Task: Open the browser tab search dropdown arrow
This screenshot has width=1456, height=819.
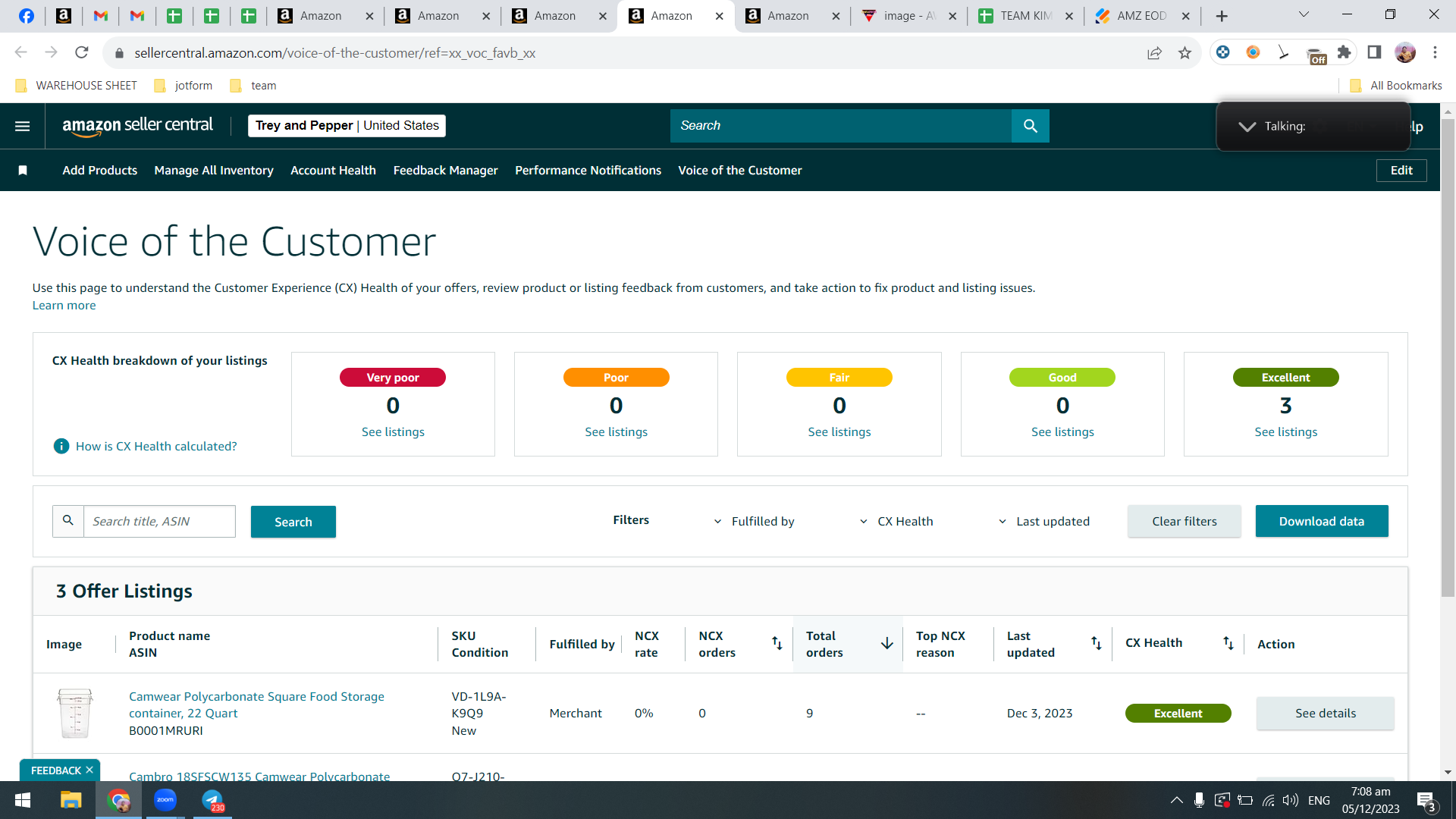Action: coord(1304,14)
